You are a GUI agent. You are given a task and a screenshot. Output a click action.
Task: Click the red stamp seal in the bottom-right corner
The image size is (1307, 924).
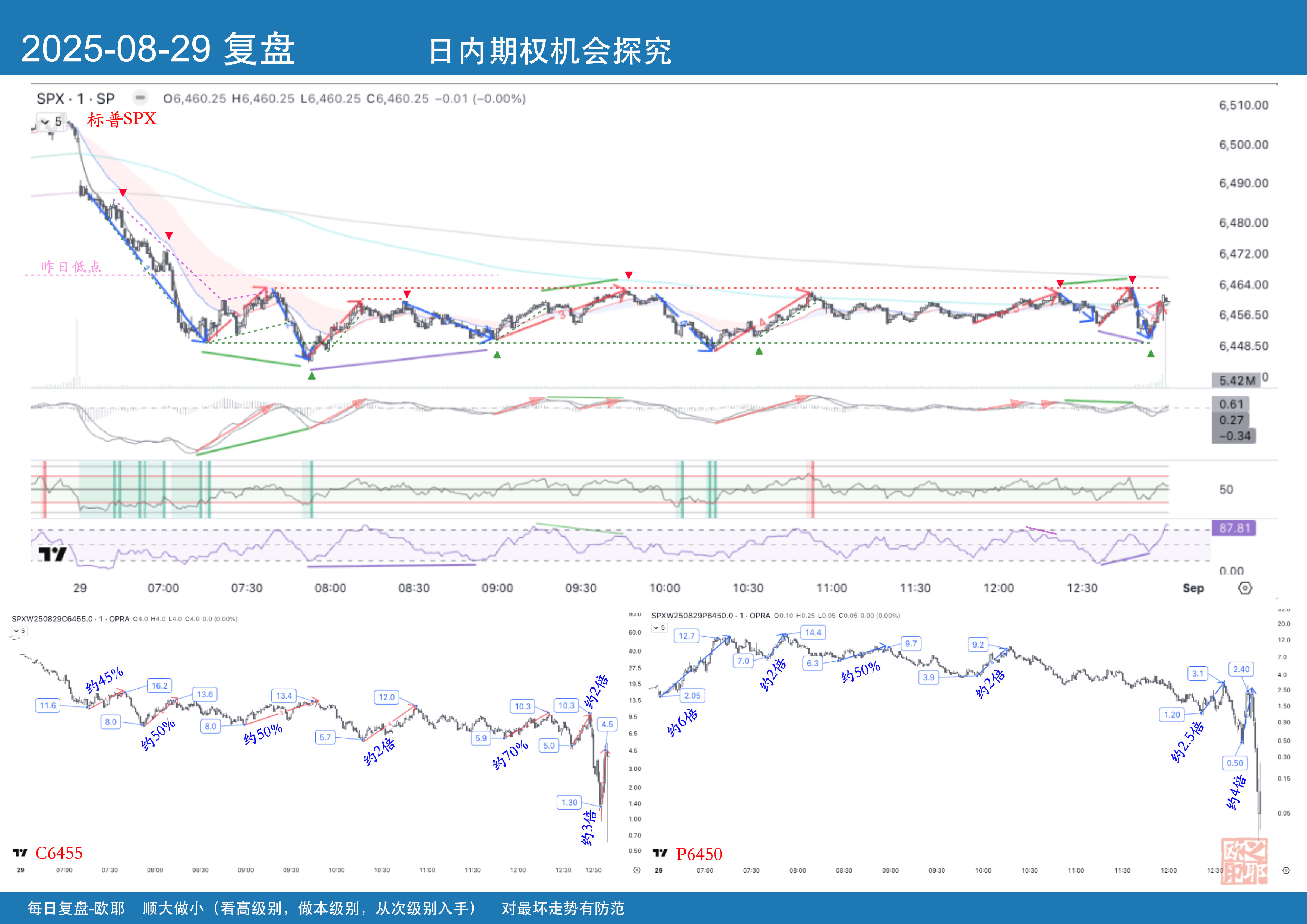pos(1244,861)
